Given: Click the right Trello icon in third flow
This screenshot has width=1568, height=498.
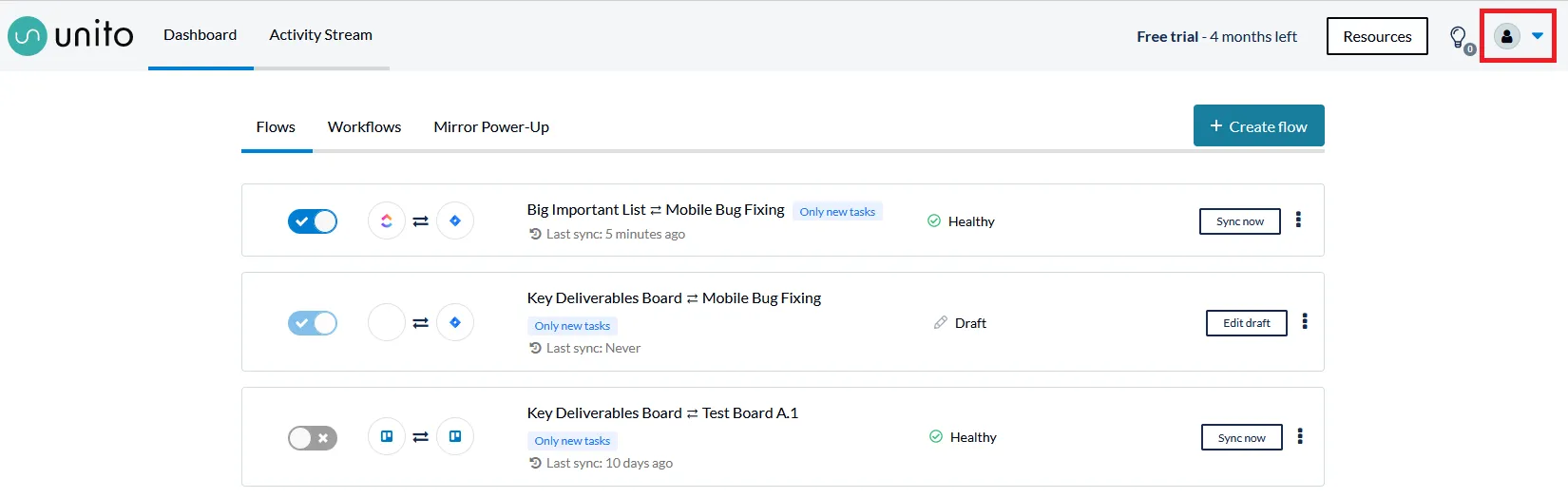Looking at the screenshot, I should point(455,437).
